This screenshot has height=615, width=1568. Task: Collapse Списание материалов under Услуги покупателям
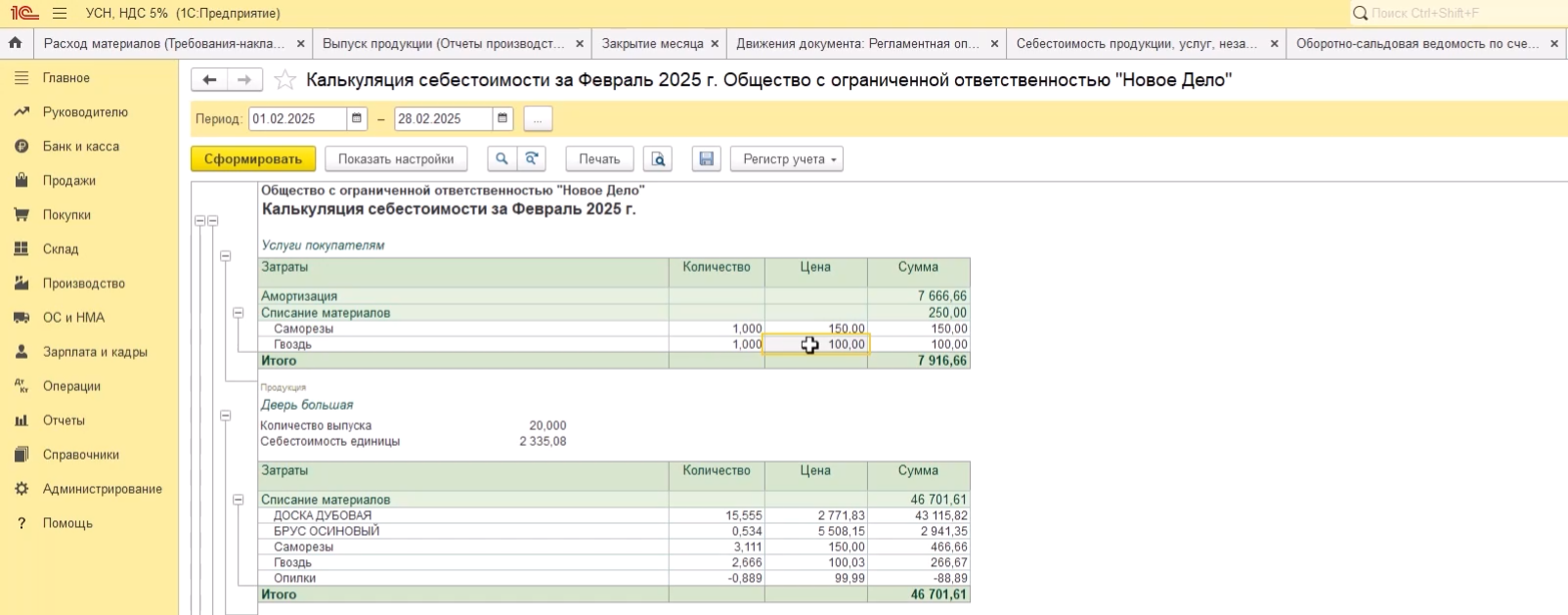pyautogui.click(x=238, y=313)
